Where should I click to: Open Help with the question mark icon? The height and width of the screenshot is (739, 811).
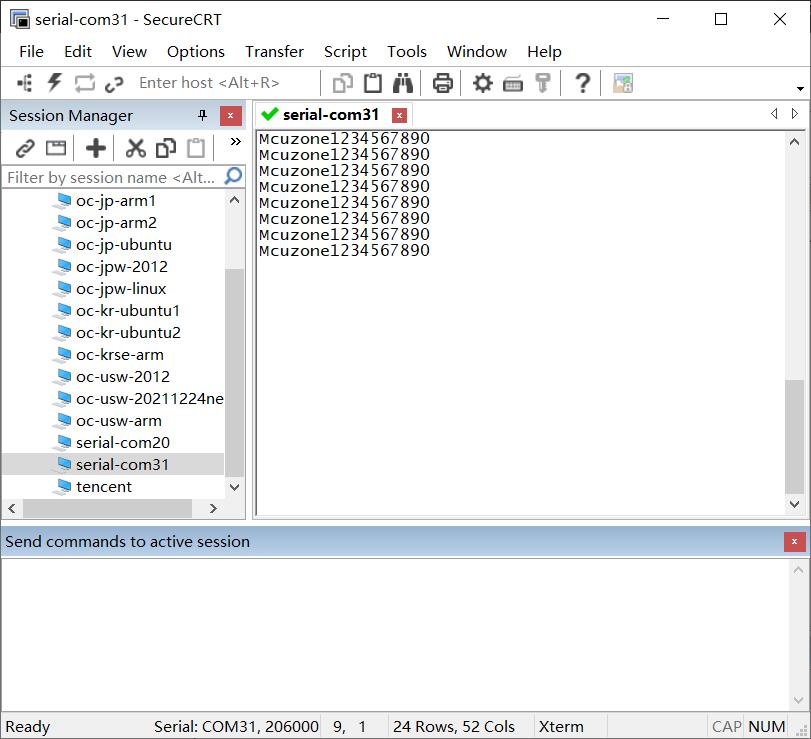click(x=582, y=83)
